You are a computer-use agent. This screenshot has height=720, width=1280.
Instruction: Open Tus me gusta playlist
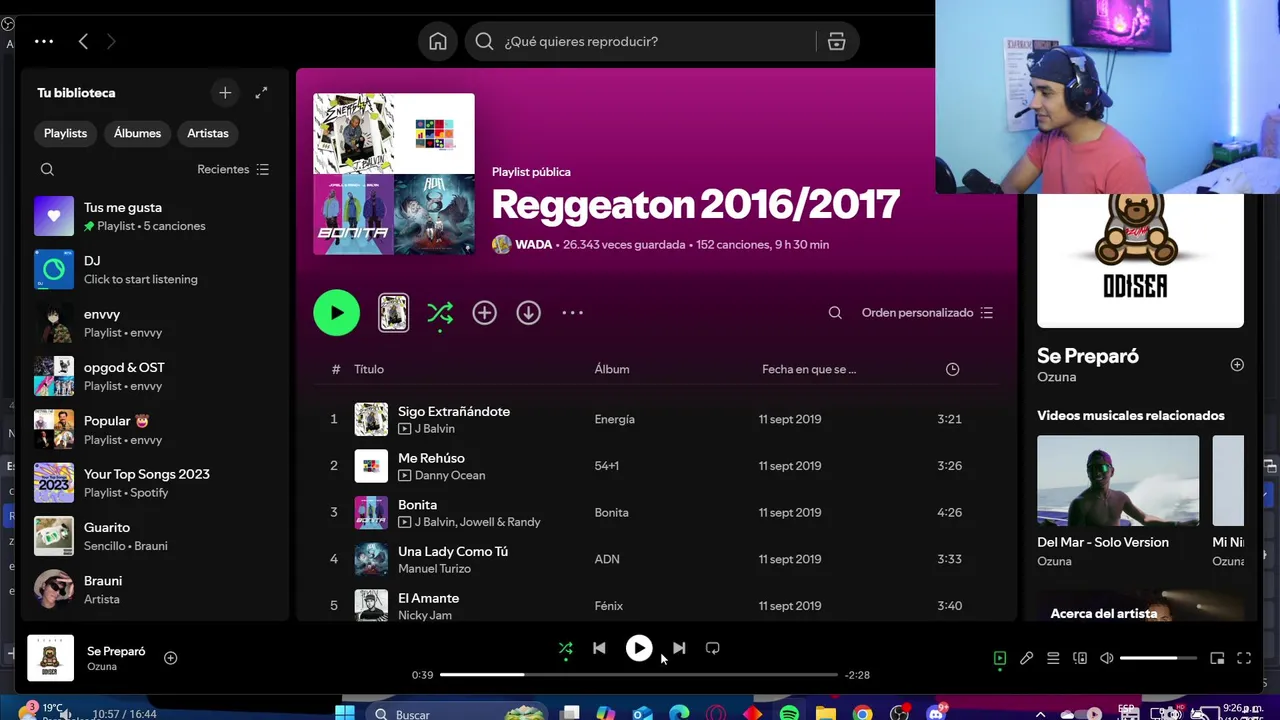155,216
